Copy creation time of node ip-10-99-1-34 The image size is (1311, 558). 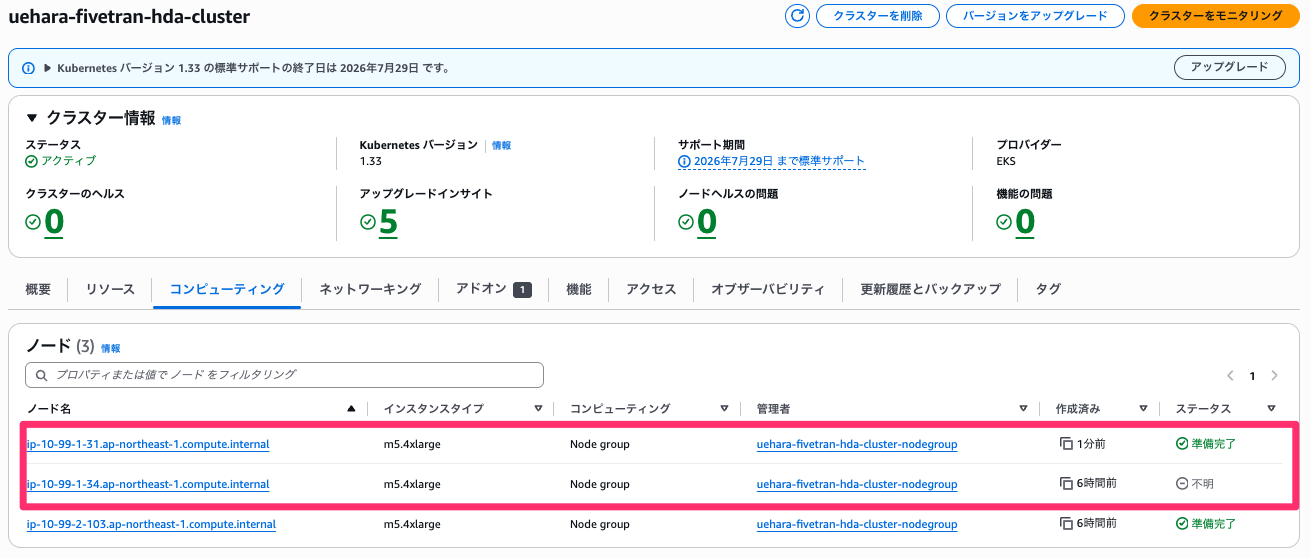[x=1067, y=484]
